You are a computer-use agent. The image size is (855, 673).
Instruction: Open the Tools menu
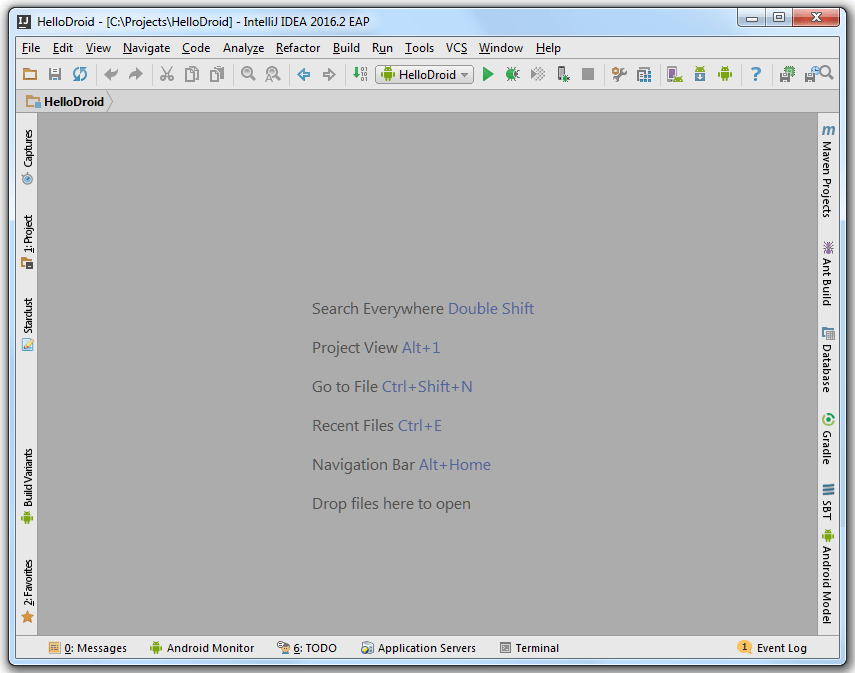[419, 48]
